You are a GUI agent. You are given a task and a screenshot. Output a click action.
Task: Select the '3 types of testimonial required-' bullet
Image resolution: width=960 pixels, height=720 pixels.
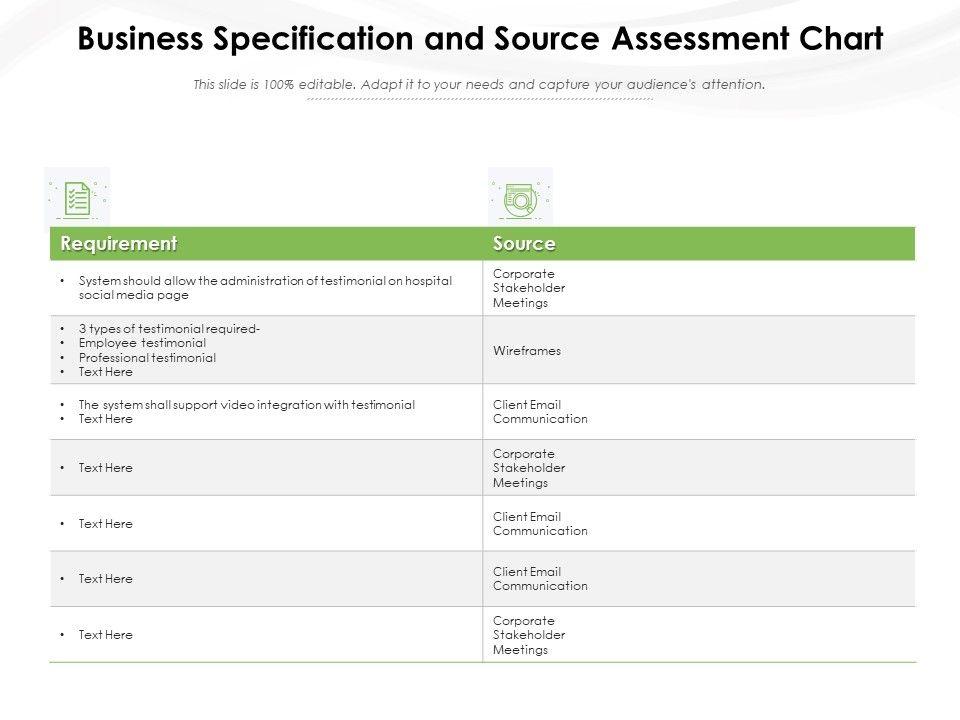click(x=170, y=329)
